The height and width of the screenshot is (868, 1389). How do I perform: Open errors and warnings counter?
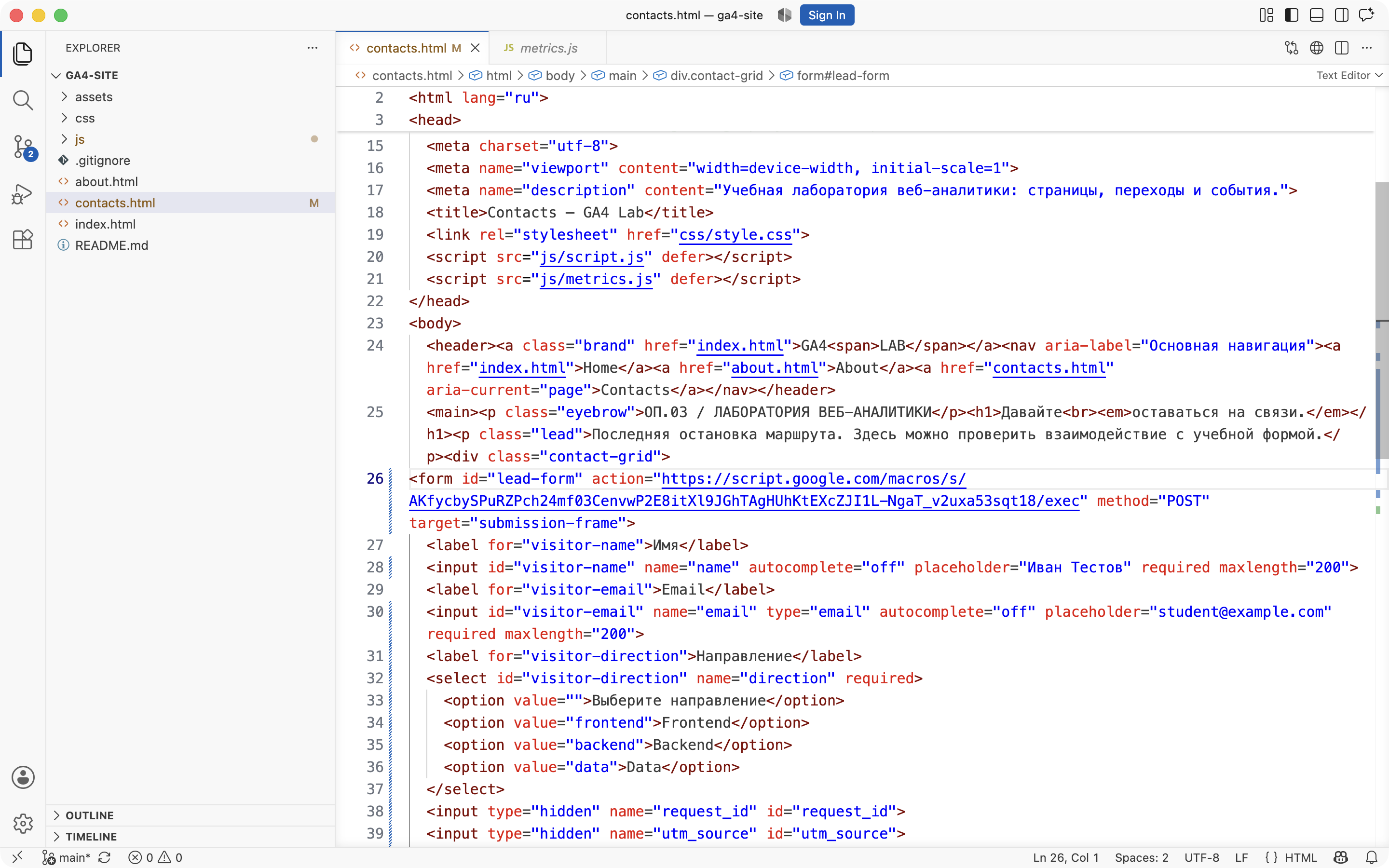click(x=155, y=857)
